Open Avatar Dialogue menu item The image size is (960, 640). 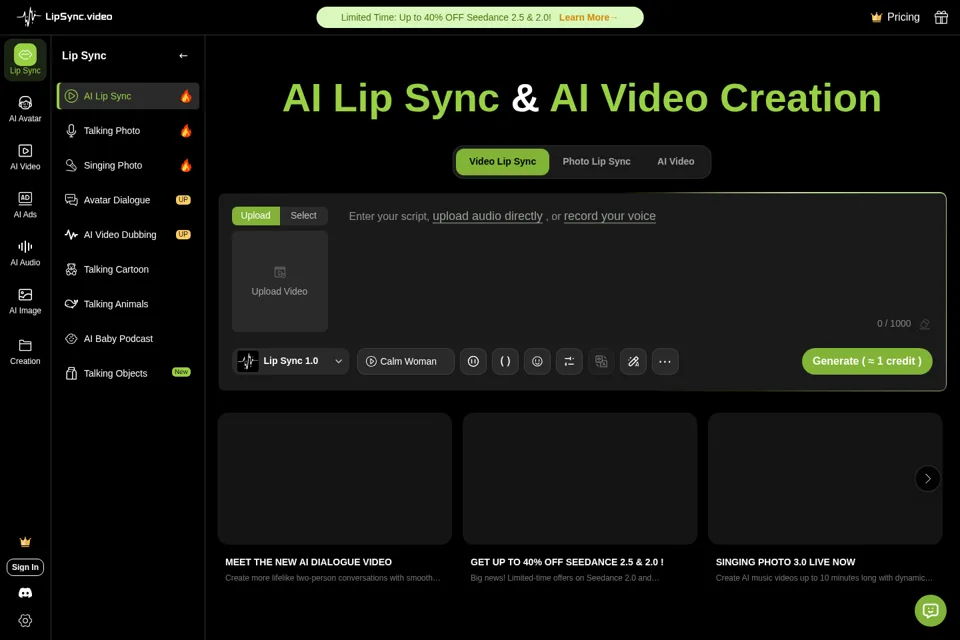click(x=128, y=200)
